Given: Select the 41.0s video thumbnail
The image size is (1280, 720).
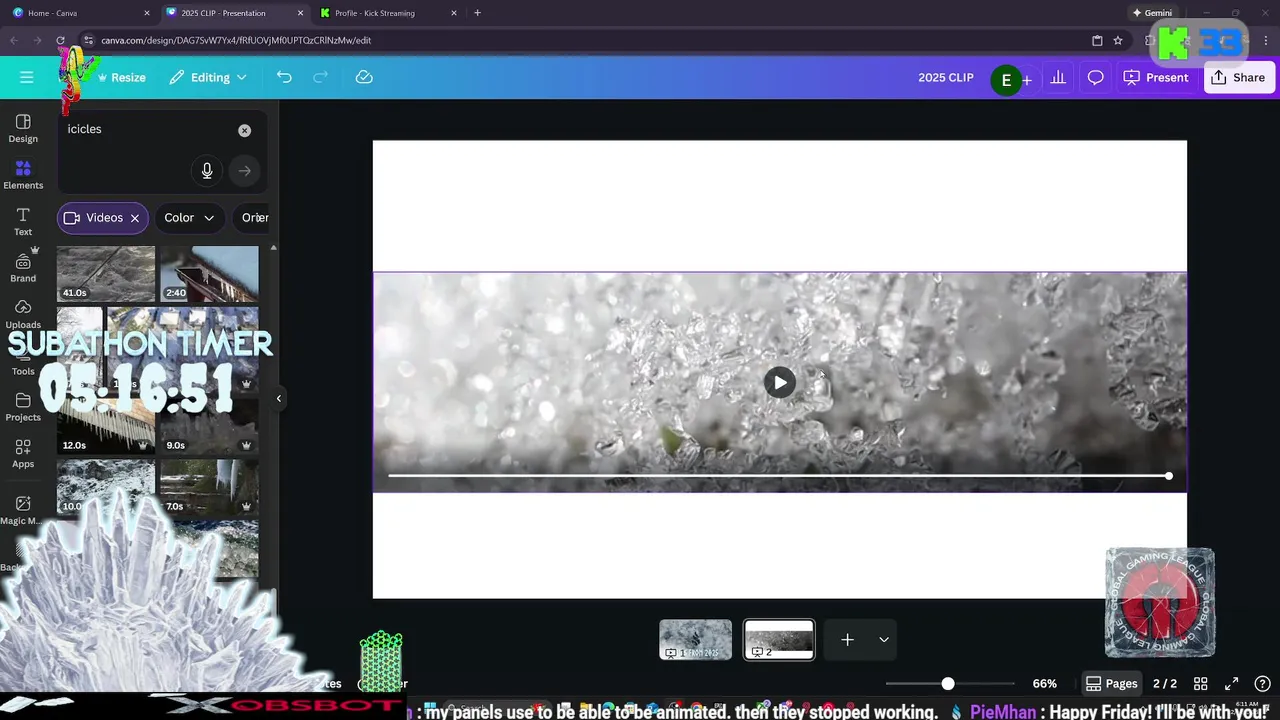Looking at the screenshot, I should click(x=106, y=273).
